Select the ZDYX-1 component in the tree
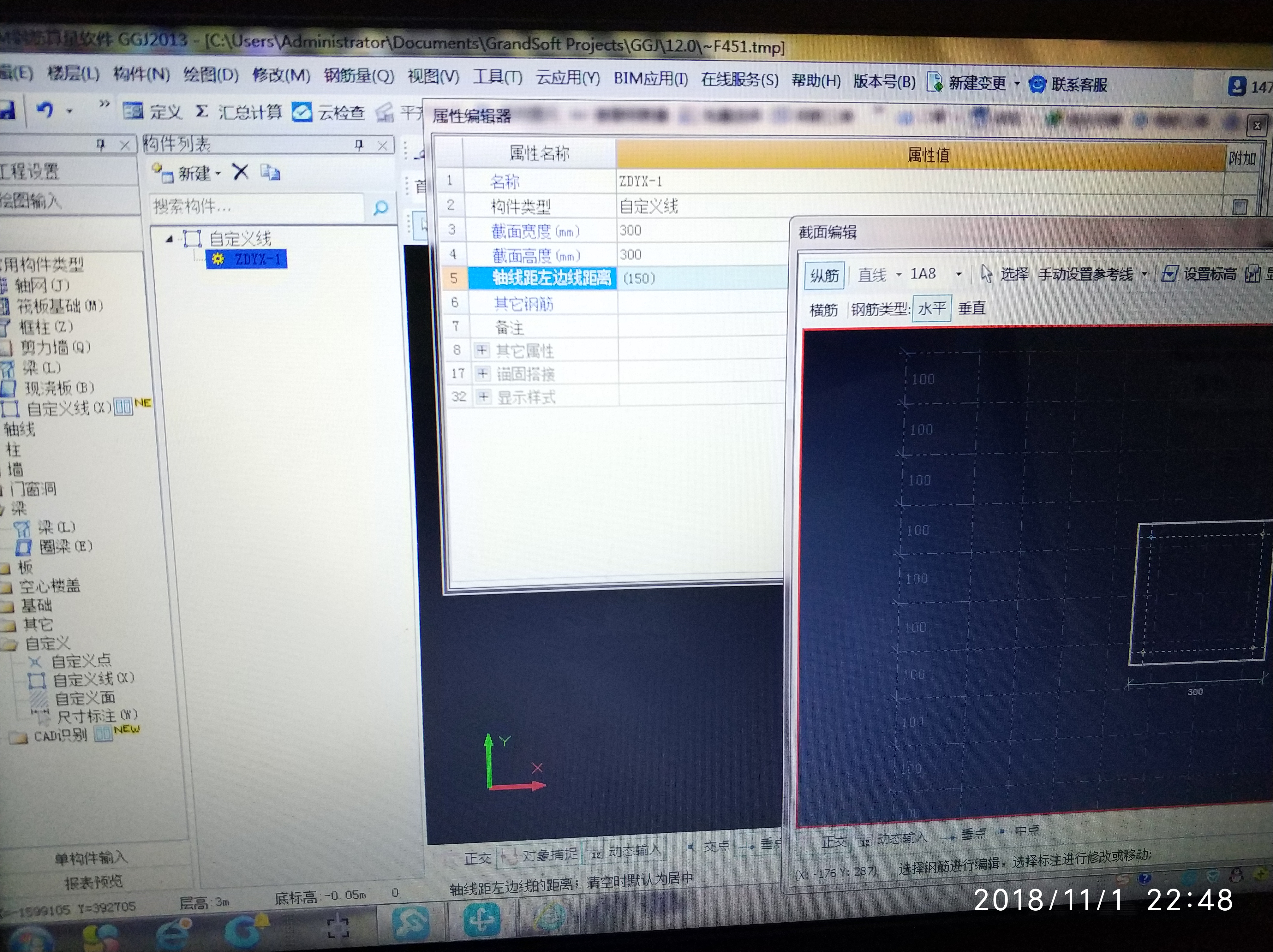The width and height of the screenshot is (1273, 952). tap(246, 259)
